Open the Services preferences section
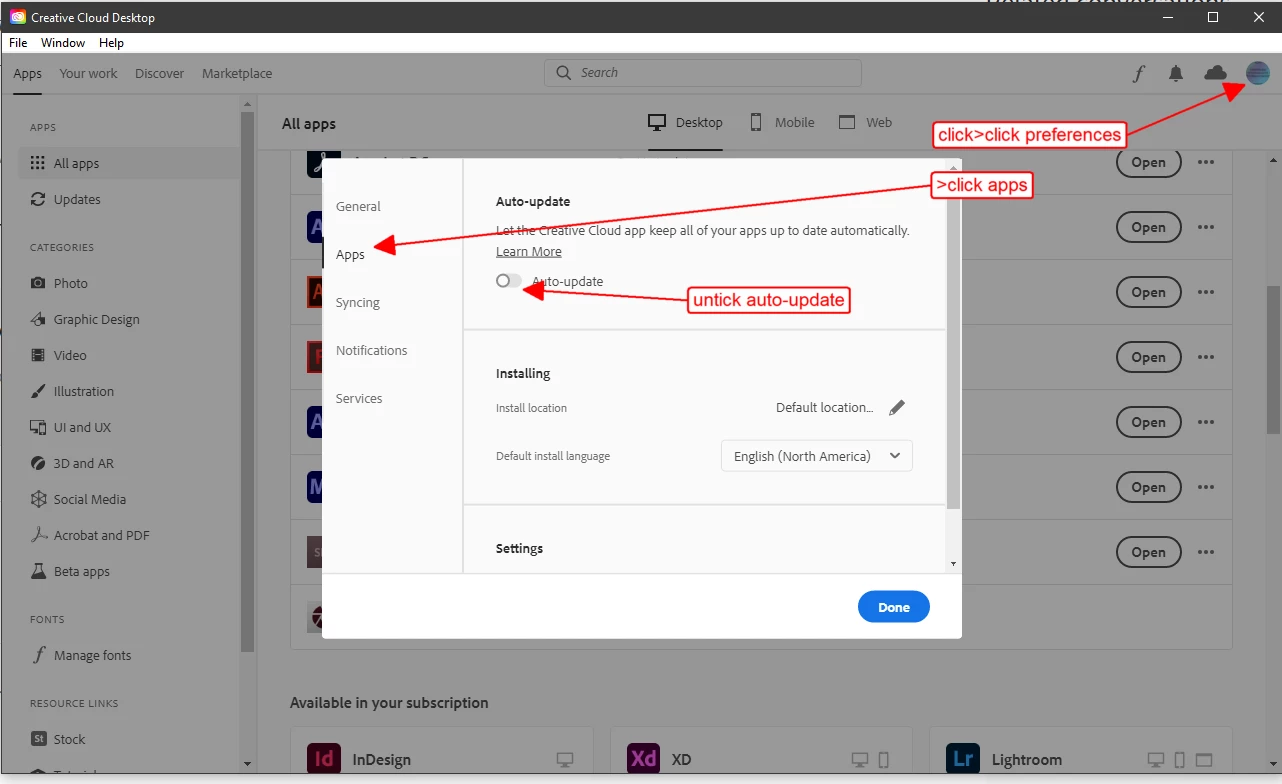1282x784 pixels. (359, 399)
